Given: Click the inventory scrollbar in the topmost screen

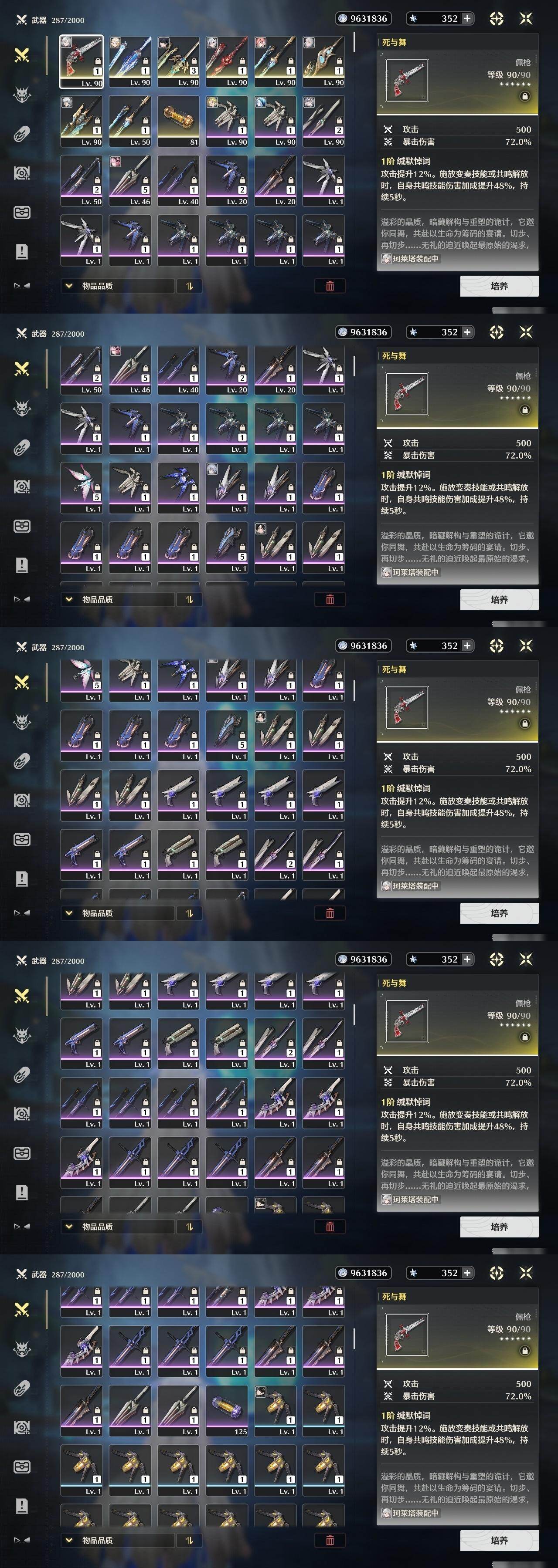Looking at the screenshot, I should coord(354,43).
